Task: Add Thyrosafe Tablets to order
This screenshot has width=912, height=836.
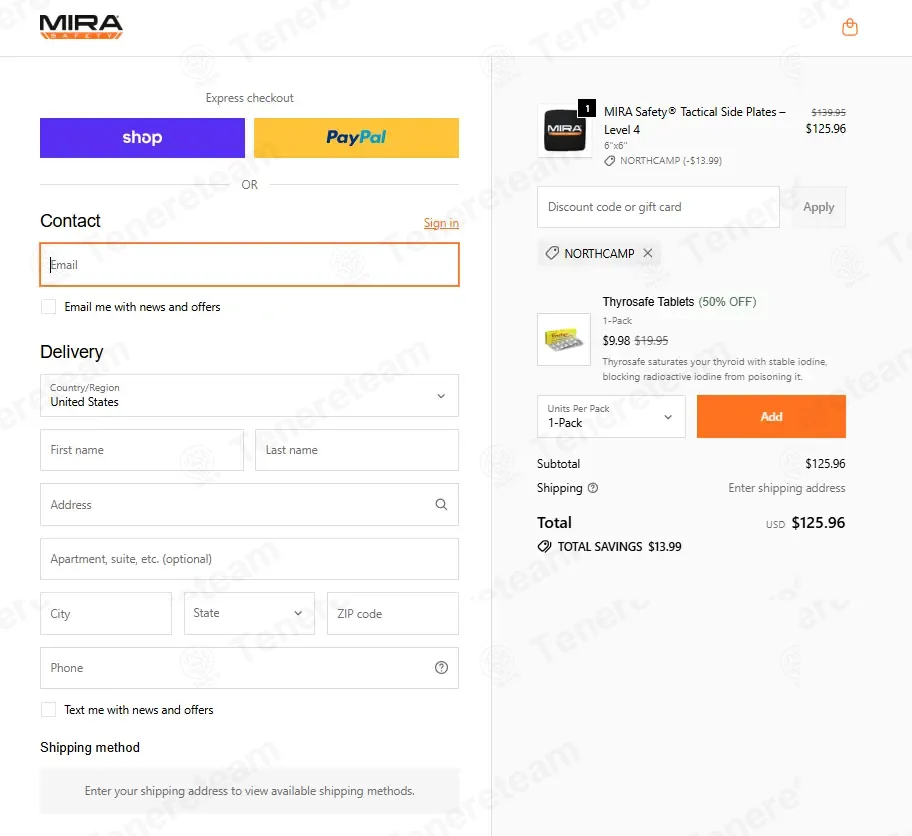Action: pyautogui.click(x=771, y=417)
